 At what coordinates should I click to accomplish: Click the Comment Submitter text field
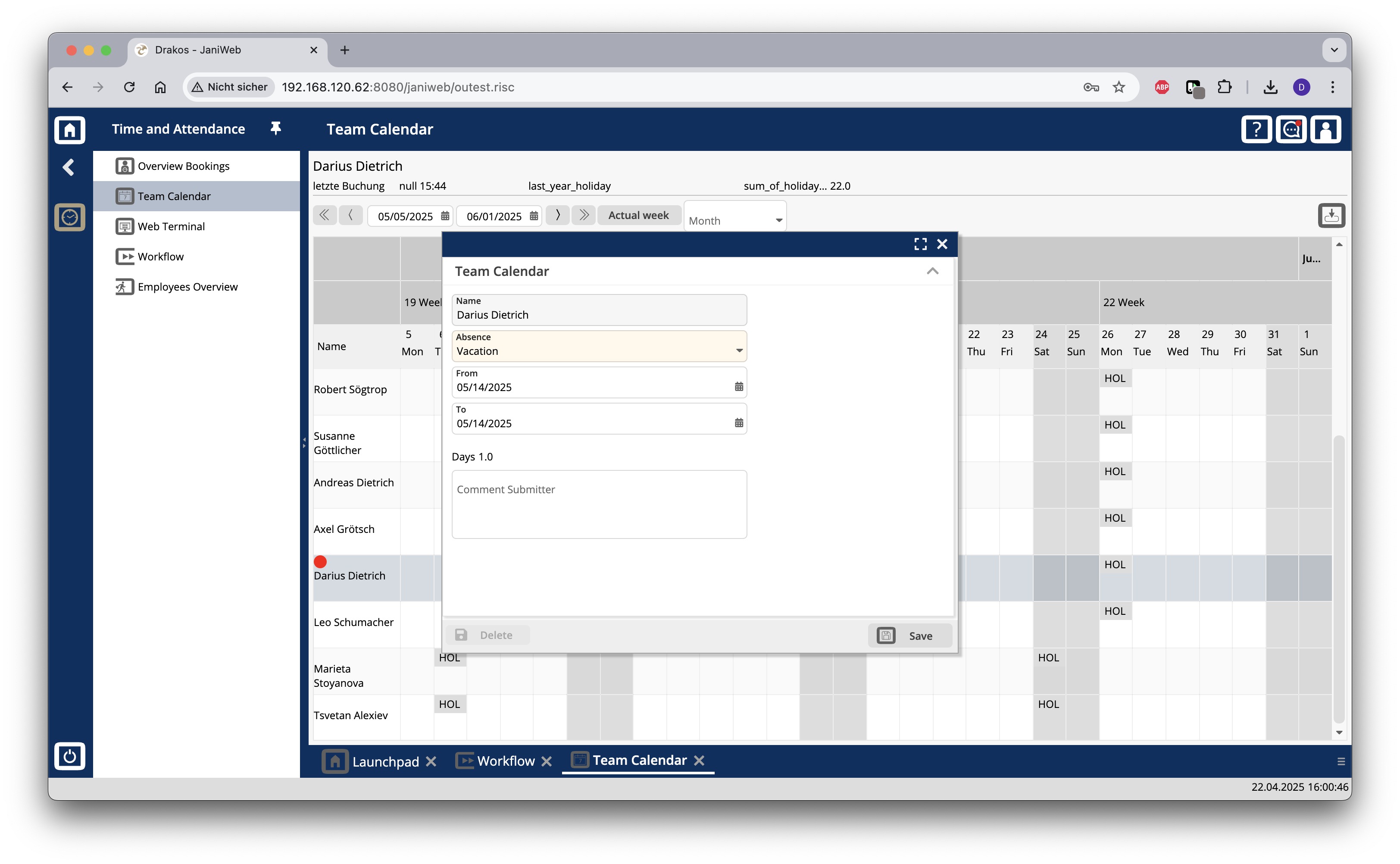tap(599, 504)
